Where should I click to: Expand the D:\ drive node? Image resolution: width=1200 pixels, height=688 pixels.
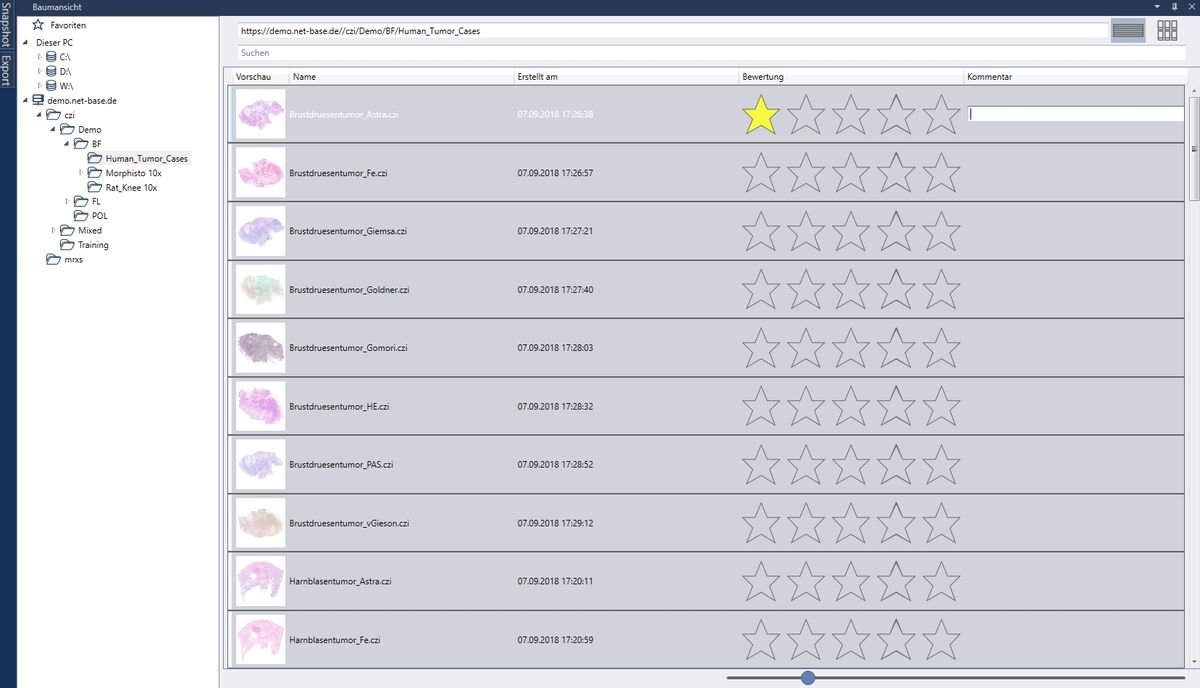(x=40, y=71)
